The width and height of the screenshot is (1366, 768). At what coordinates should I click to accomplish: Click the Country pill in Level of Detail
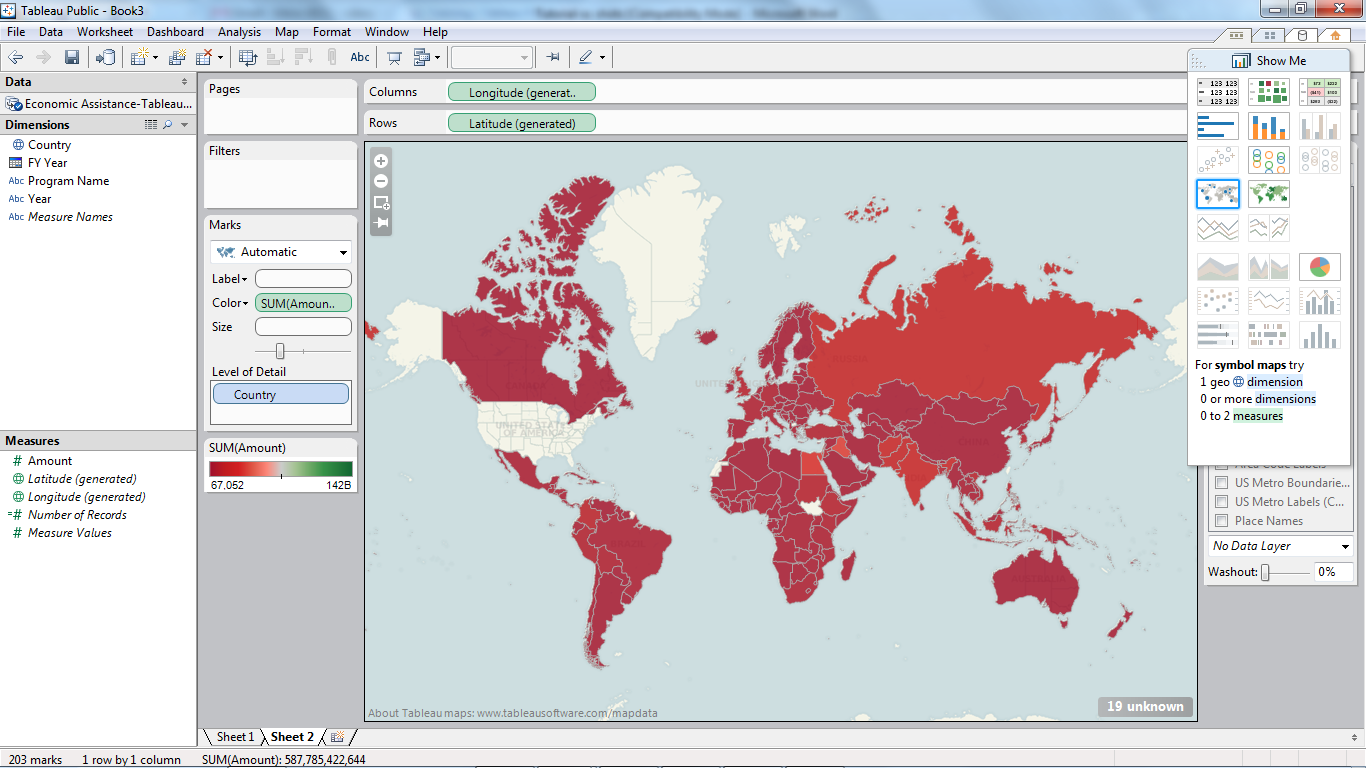281,394
